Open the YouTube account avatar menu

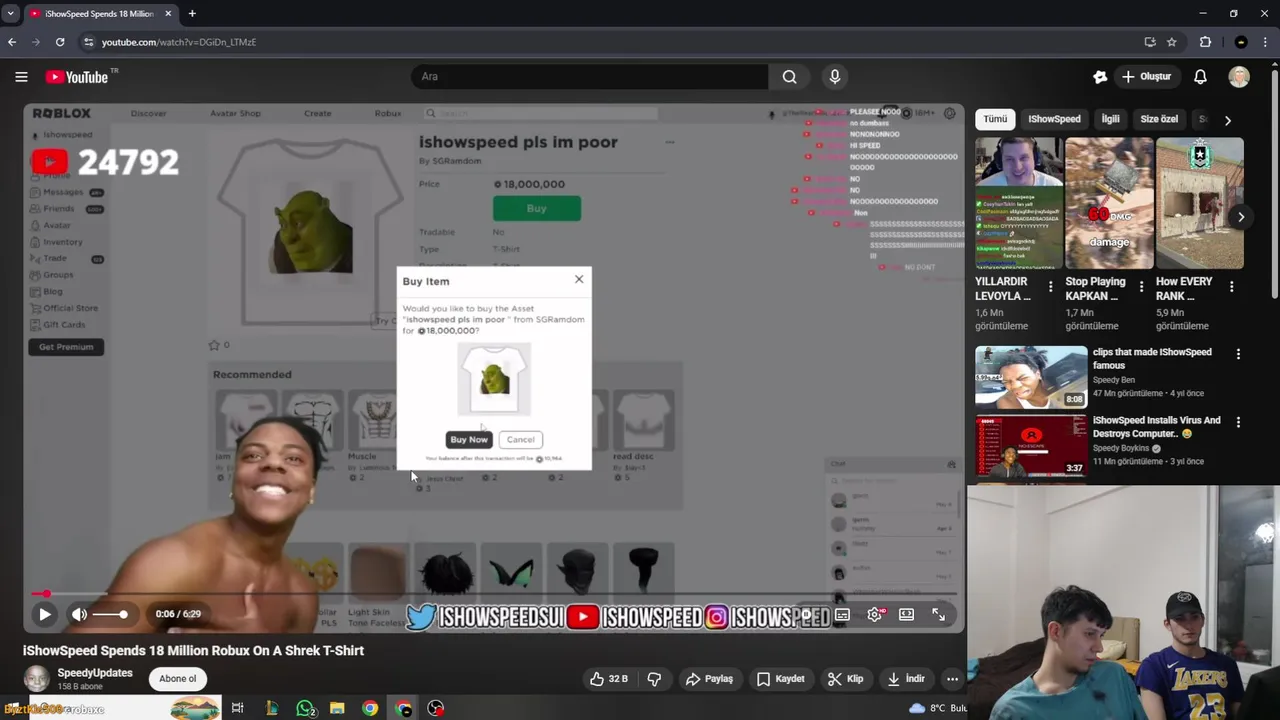(1239, 77)
